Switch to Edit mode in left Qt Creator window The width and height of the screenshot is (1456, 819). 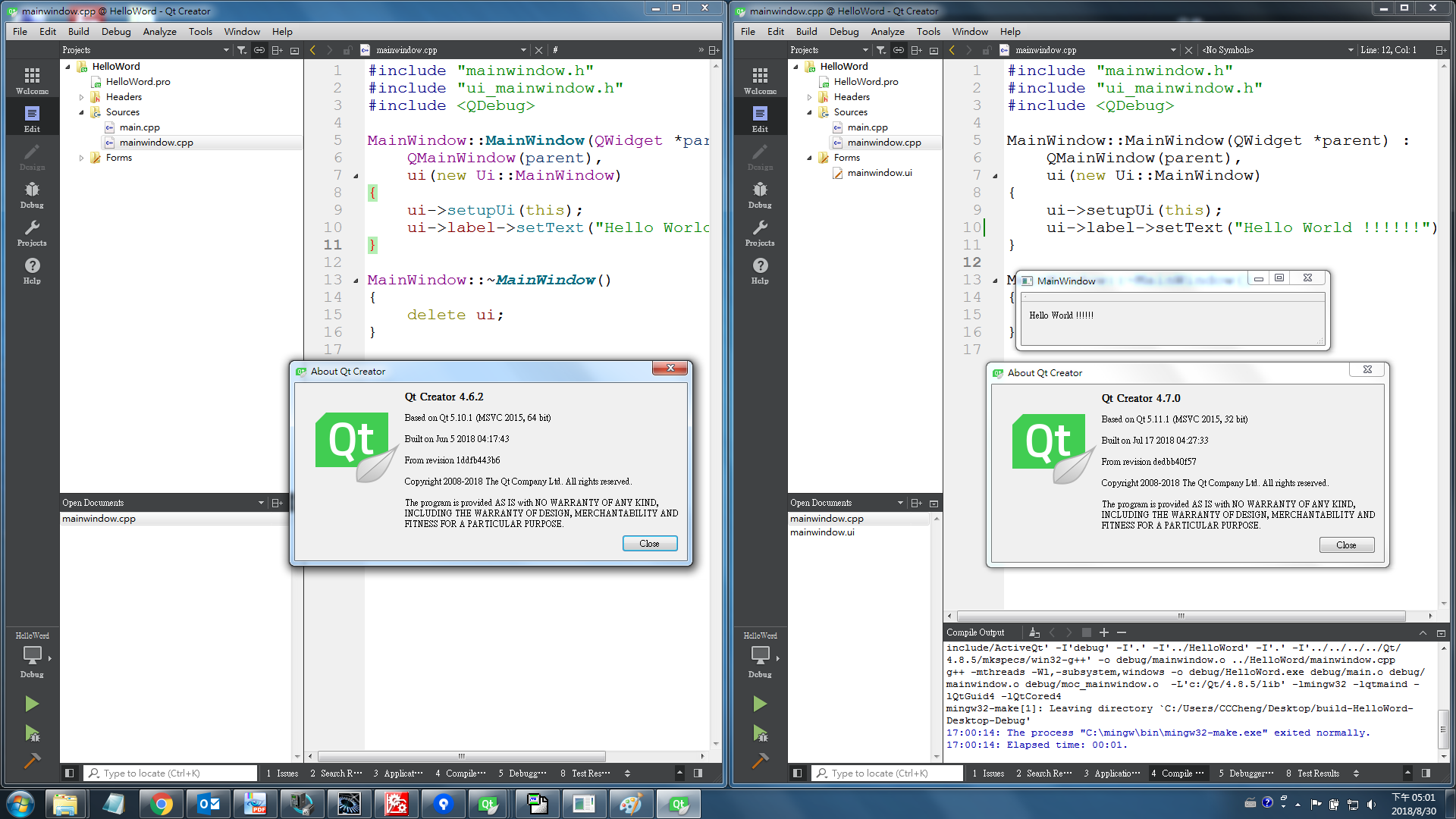click(x=32, y=118)
